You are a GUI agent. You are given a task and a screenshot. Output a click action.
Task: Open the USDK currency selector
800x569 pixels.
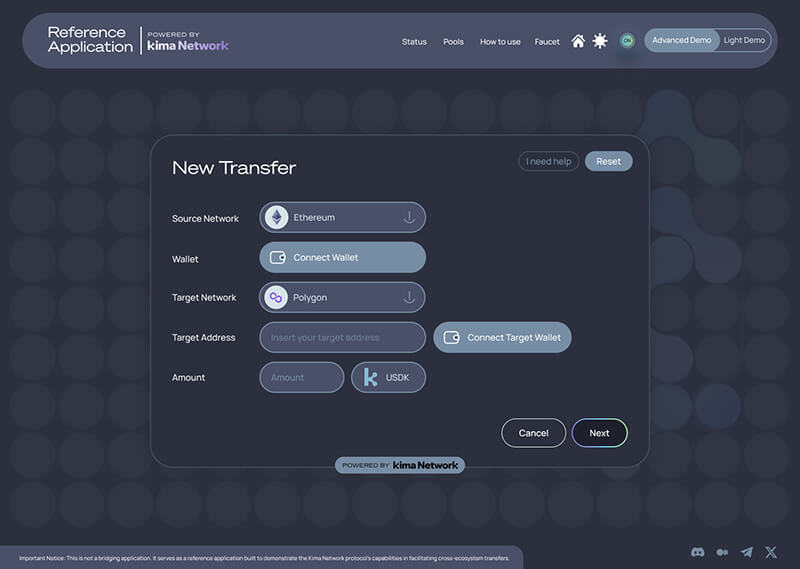388,378
